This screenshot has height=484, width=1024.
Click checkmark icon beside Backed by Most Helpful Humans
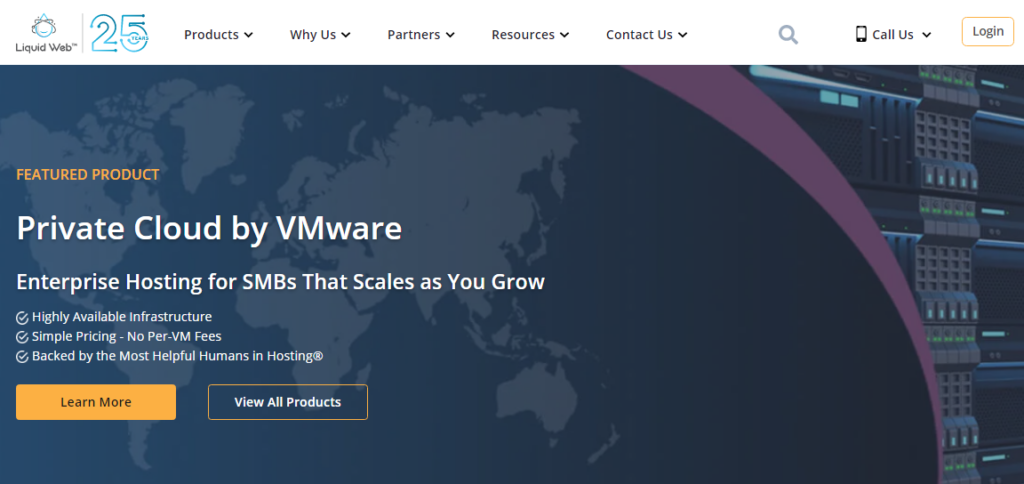[x=22, y=357]
